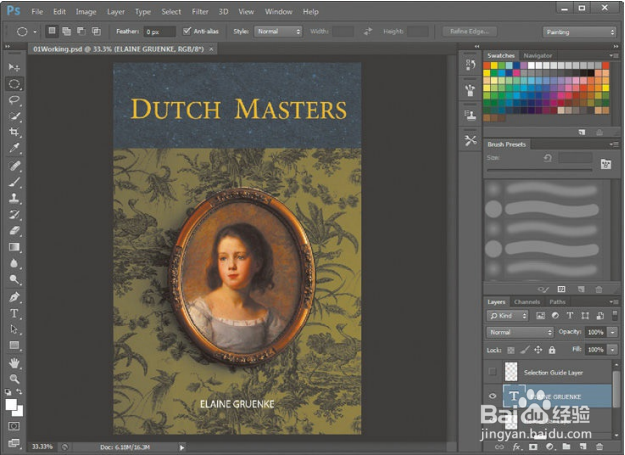Open the layer Kind filter dropdown
Screen dimensions: 625x455
507,316
